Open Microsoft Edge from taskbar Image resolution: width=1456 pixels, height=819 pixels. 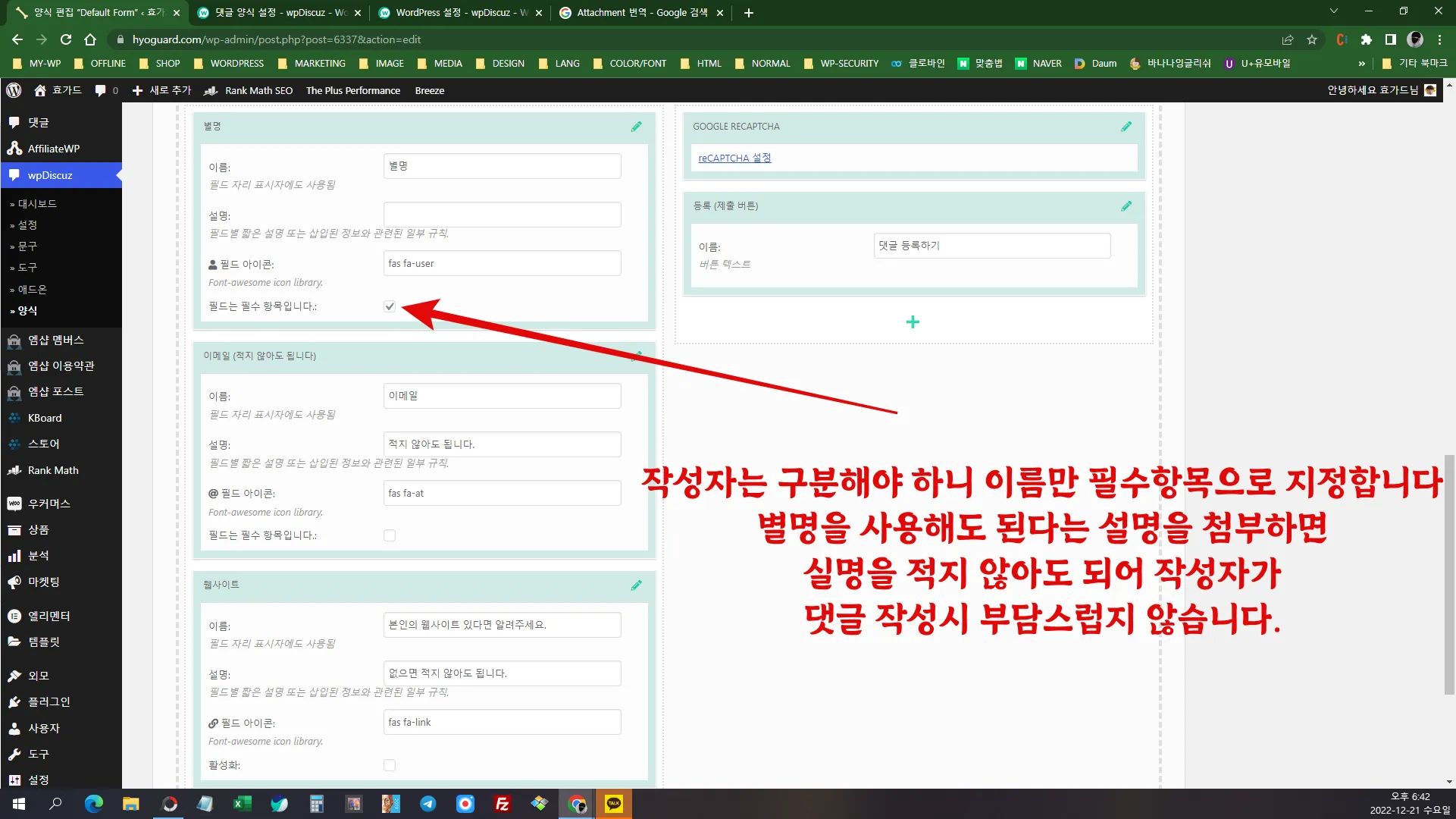[94, 804]
